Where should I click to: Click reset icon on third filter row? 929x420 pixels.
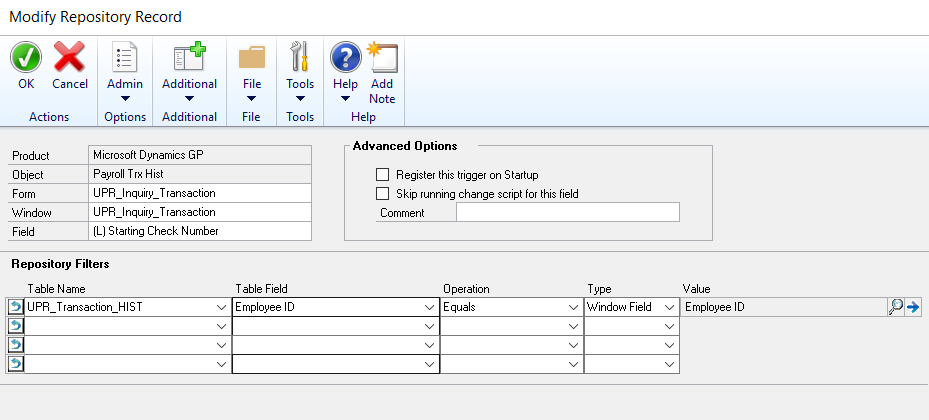click(x=15, y=345)
